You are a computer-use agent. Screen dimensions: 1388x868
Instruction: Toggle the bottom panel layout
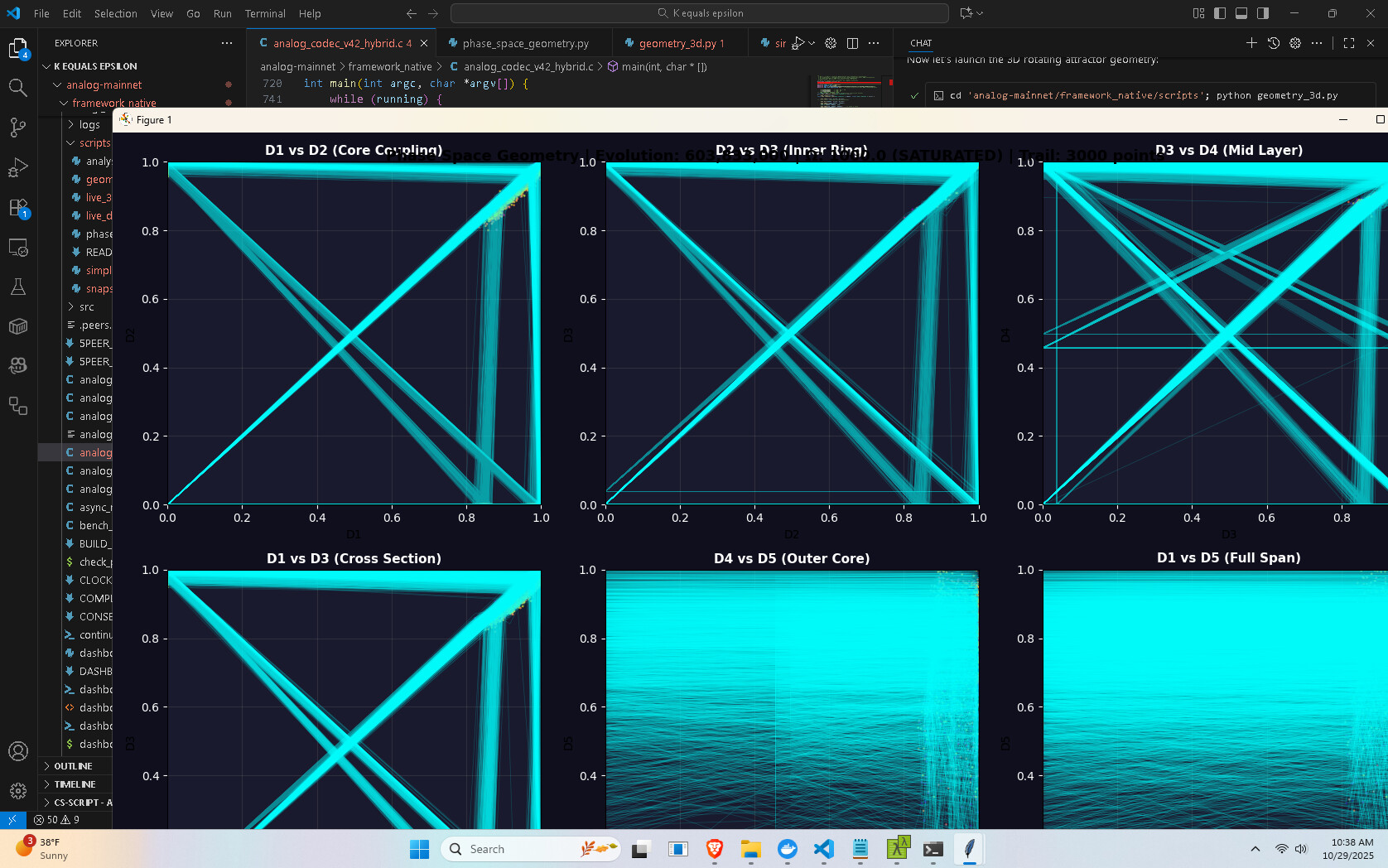(x=1241, y=13)
